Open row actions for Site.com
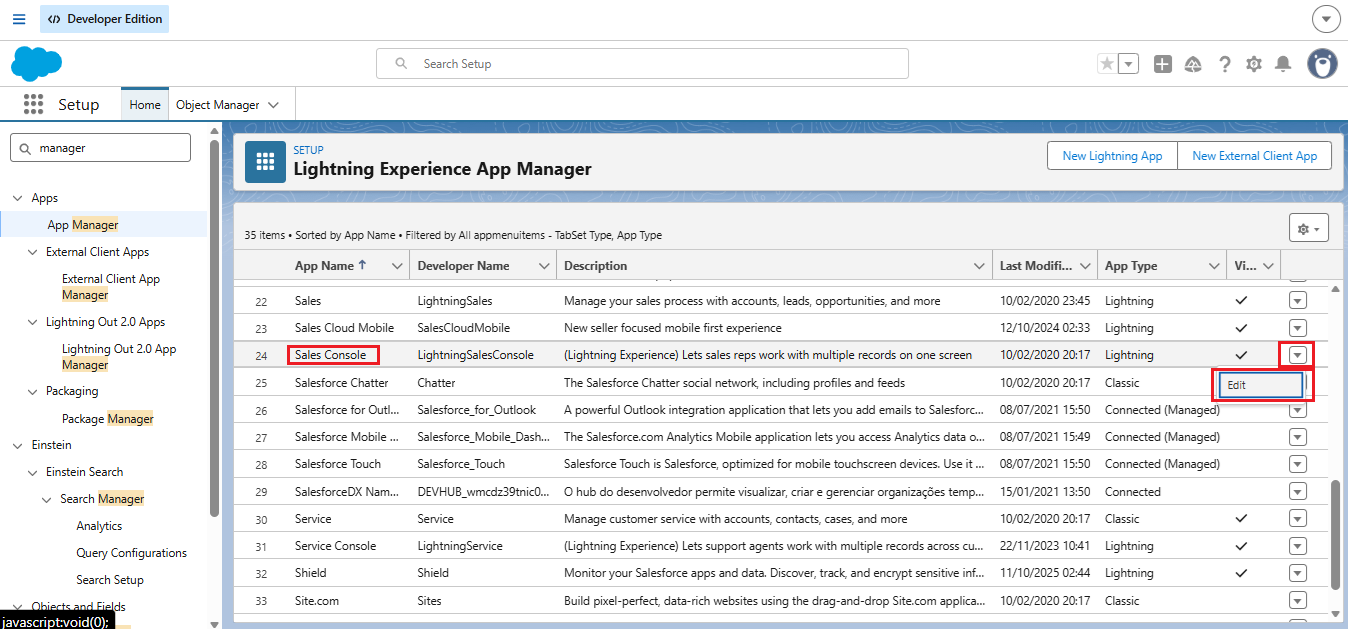Image resolution: width=1348 pixels, height=629 pixels. [x=1298, y=600]
